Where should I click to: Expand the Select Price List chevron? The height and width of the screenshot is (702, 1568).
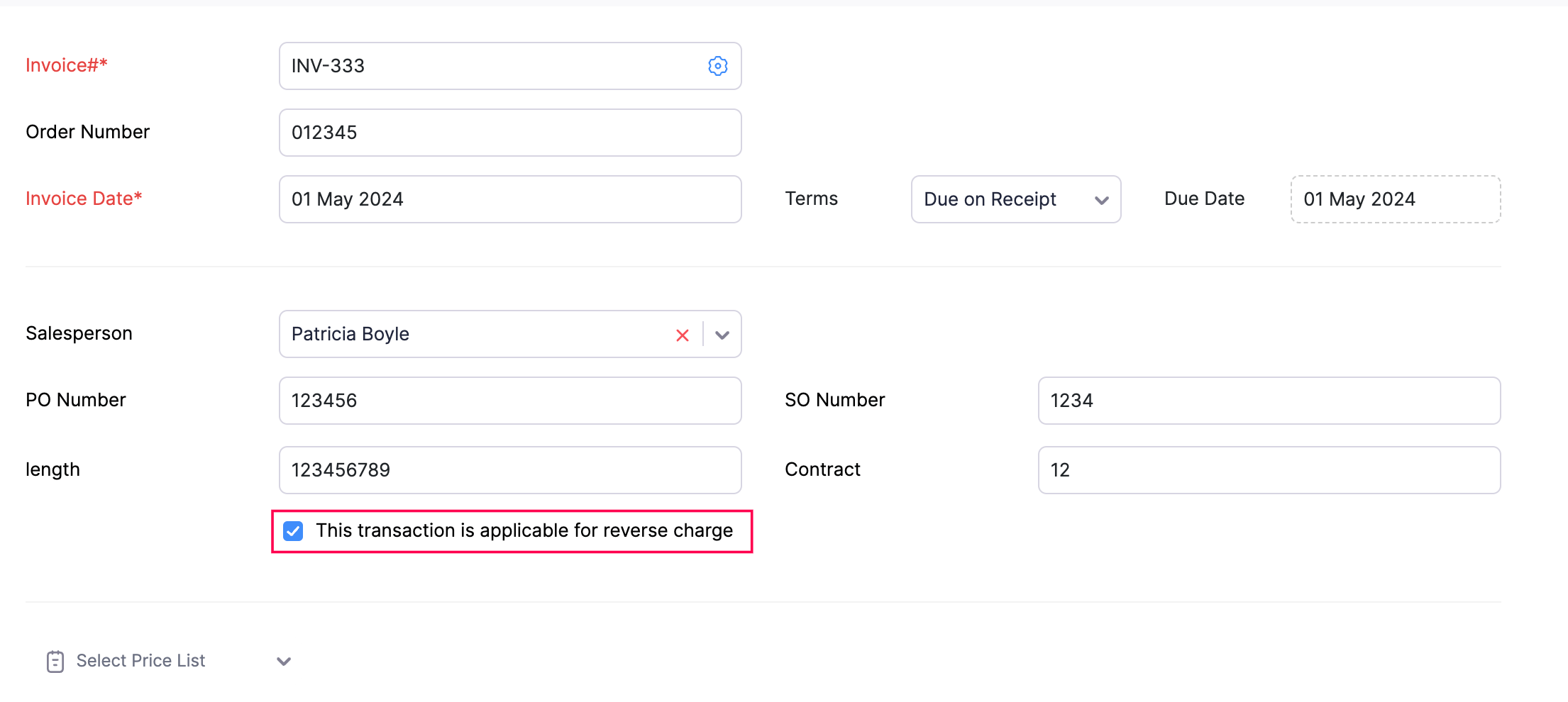(x=283, y=661)
